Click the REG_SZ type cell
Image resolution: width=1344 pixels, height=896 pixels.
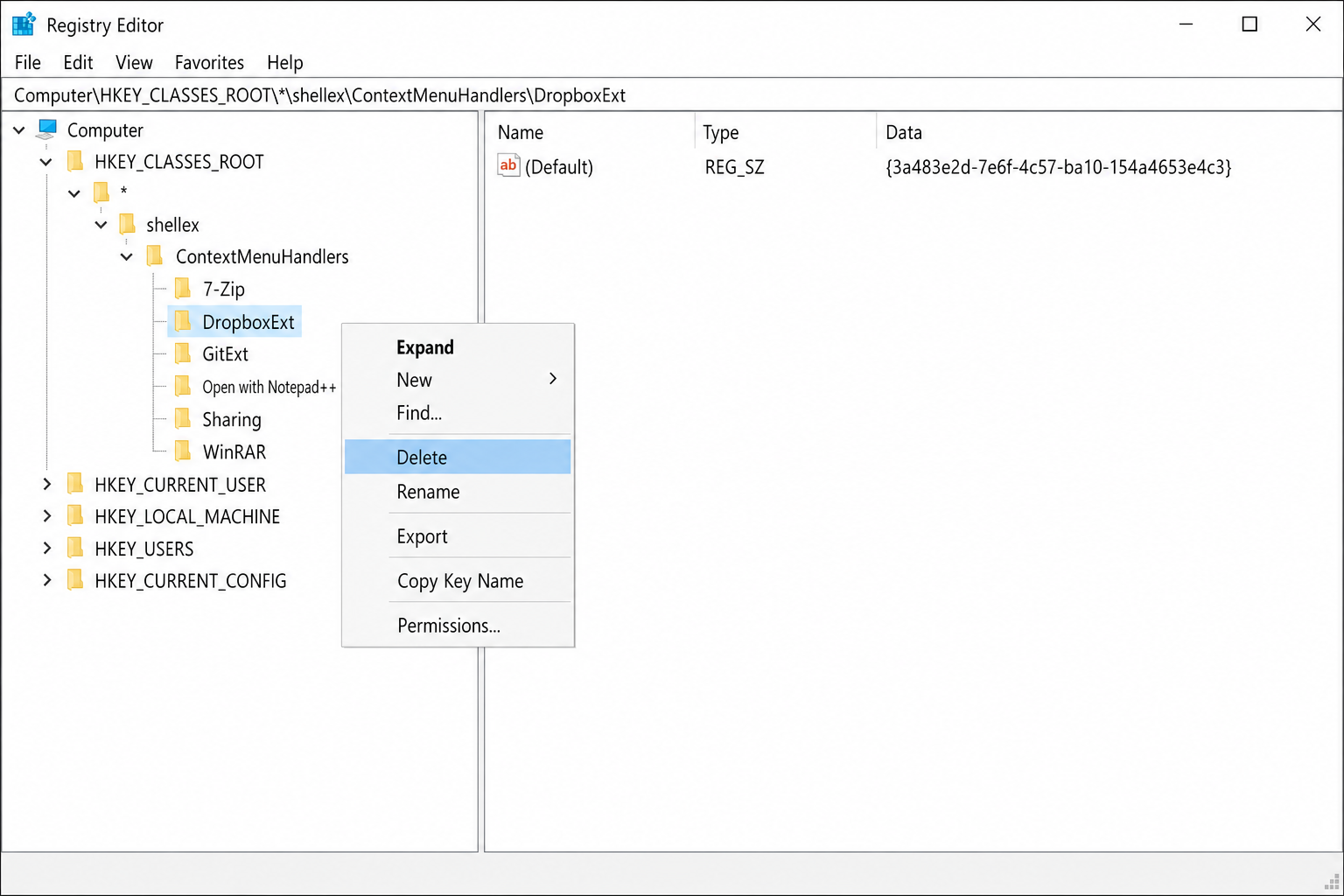735,167
